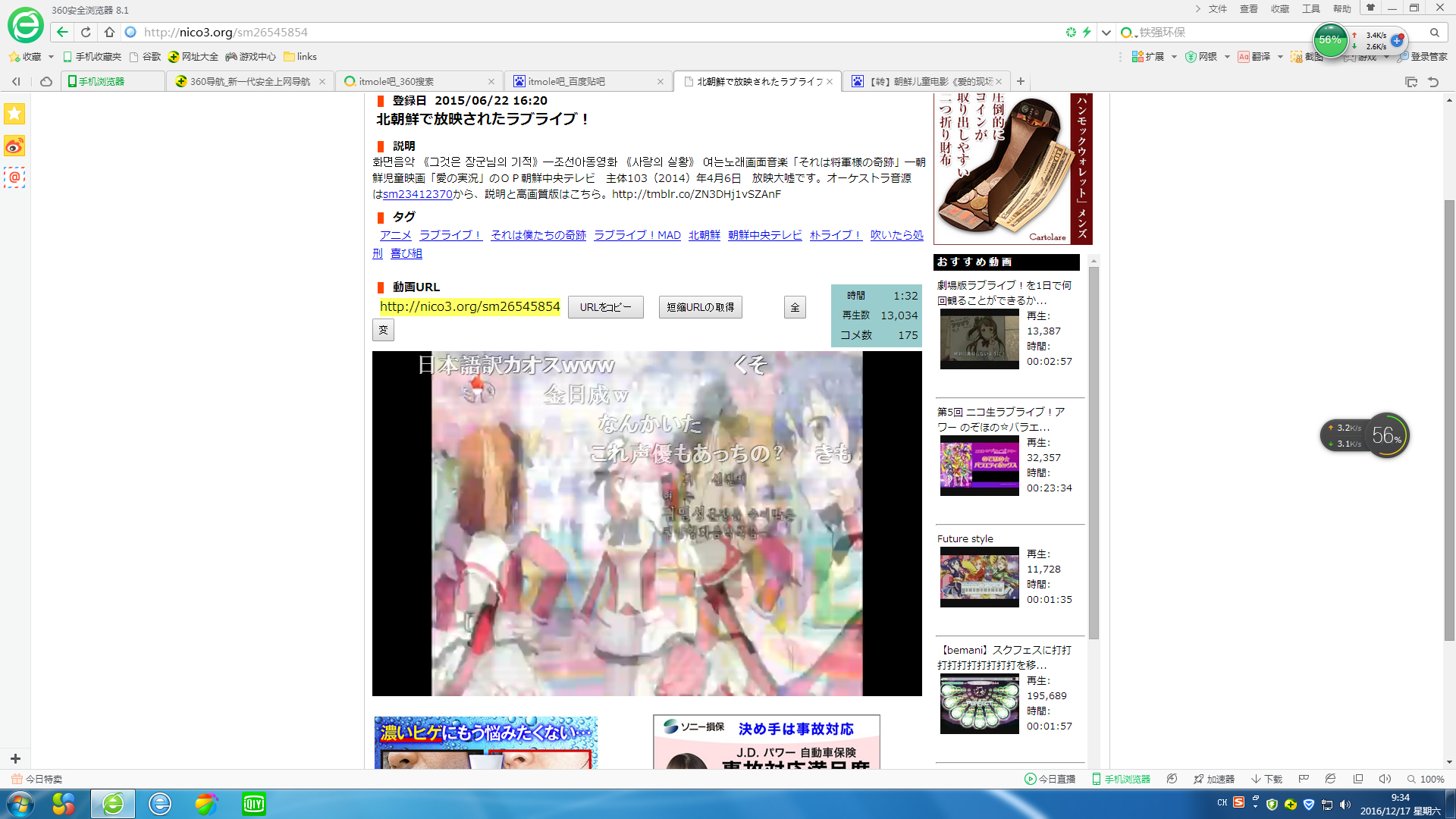
Task: Click the URLをコピー button
Action: click(605, 307)
